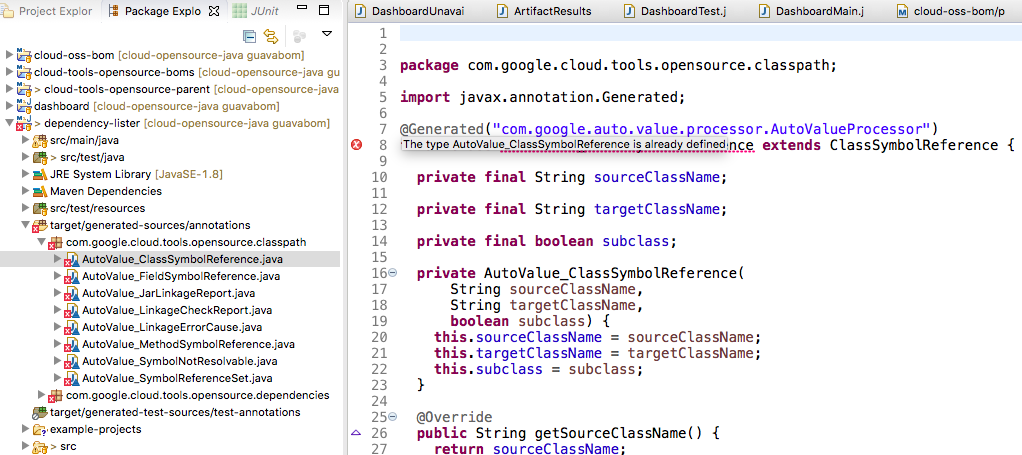Expand src/main/java folder
Image resolution: width=1022 pixels, height=455 pixels.
click(x=25, y=140)
